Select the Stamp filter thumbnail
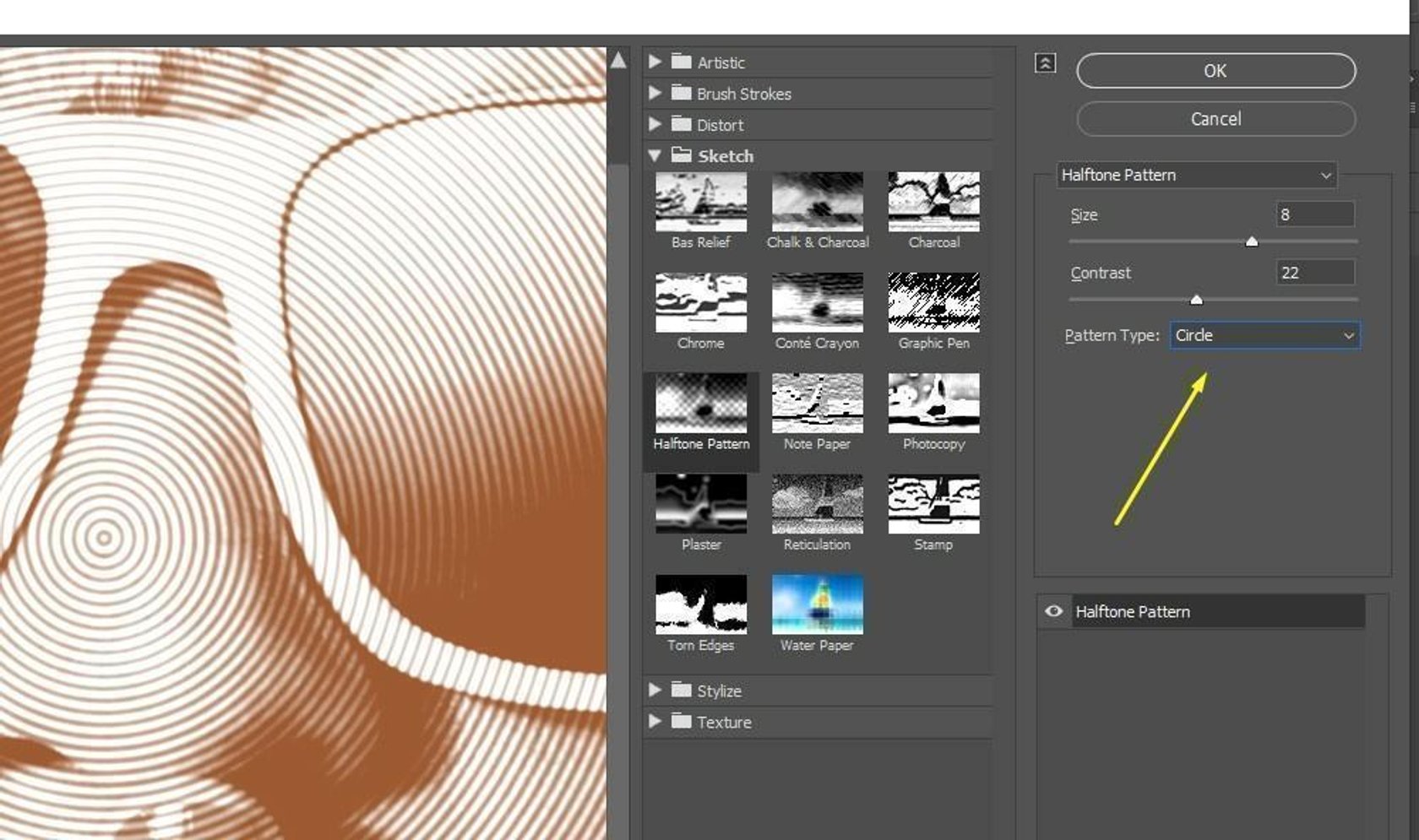The height and width of the screenshot is (840, 1419). (933, 504)
